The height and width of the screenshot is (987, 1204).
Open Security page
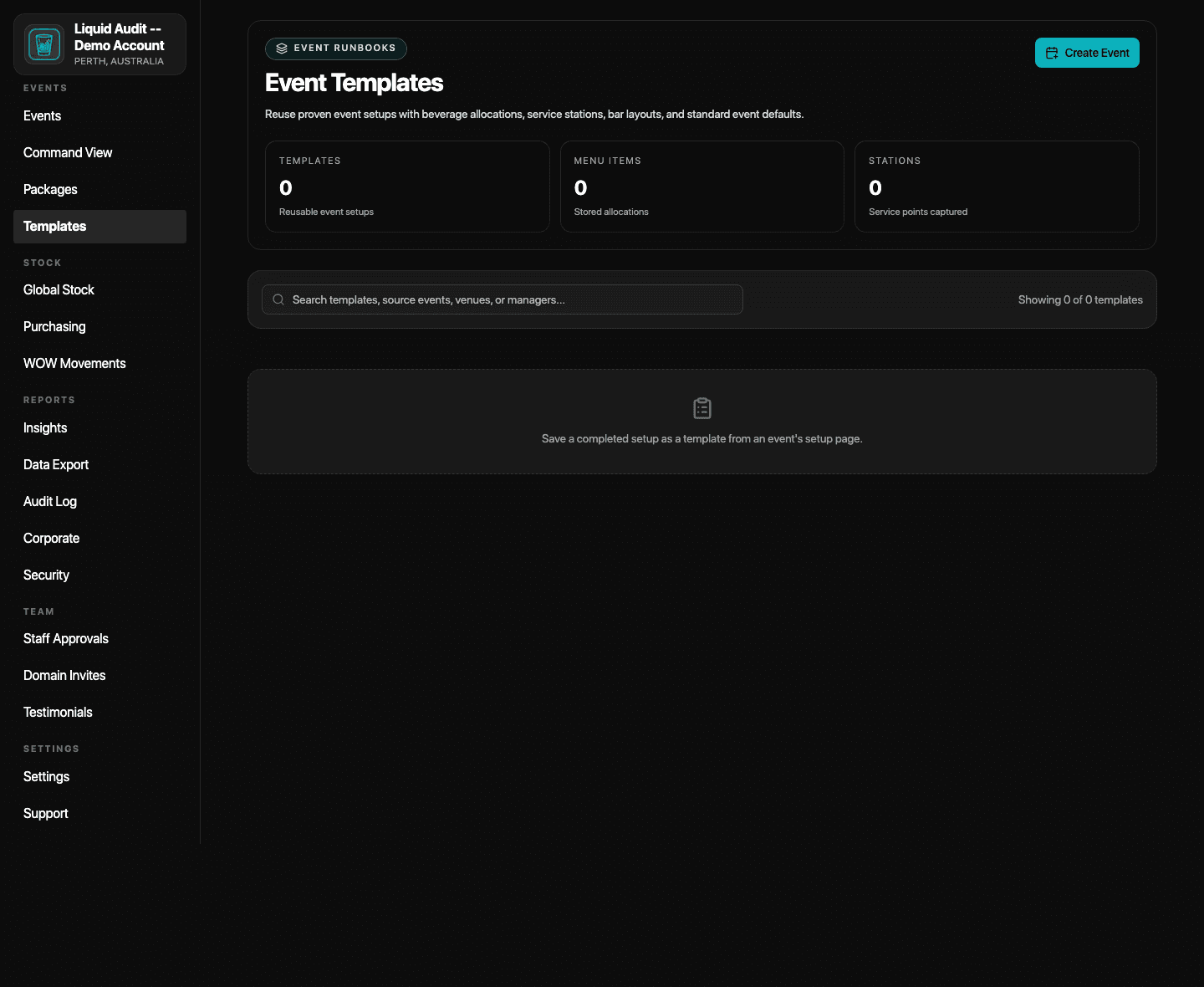coord(99,575)
